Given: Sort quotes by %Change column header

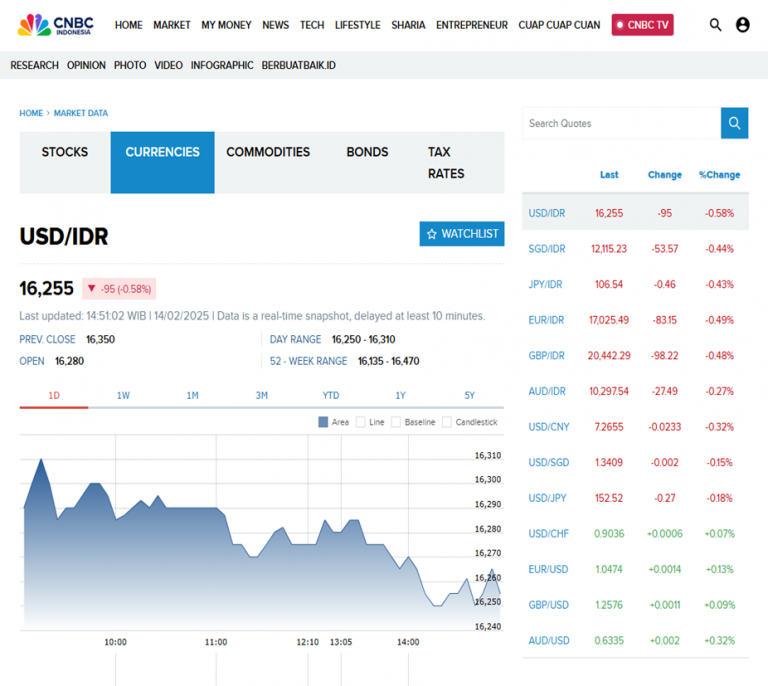Looking at the screenshot, I should [x=719, y=175].
